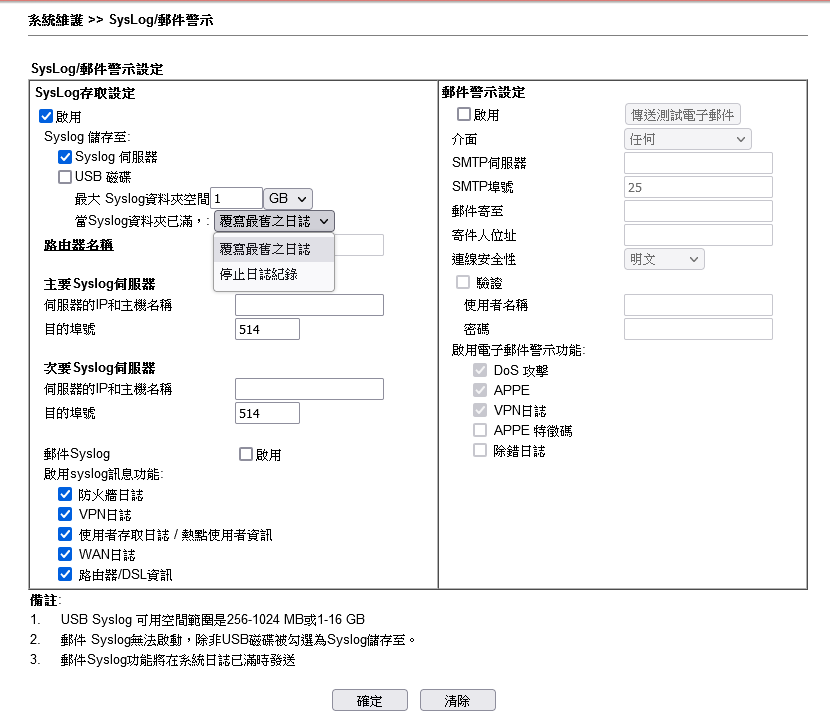The width and height of the screenshot is (830, 722).
Task: Focus the primary Syslog server IP field
Action: pyautogui.click(x=309, y=305)
